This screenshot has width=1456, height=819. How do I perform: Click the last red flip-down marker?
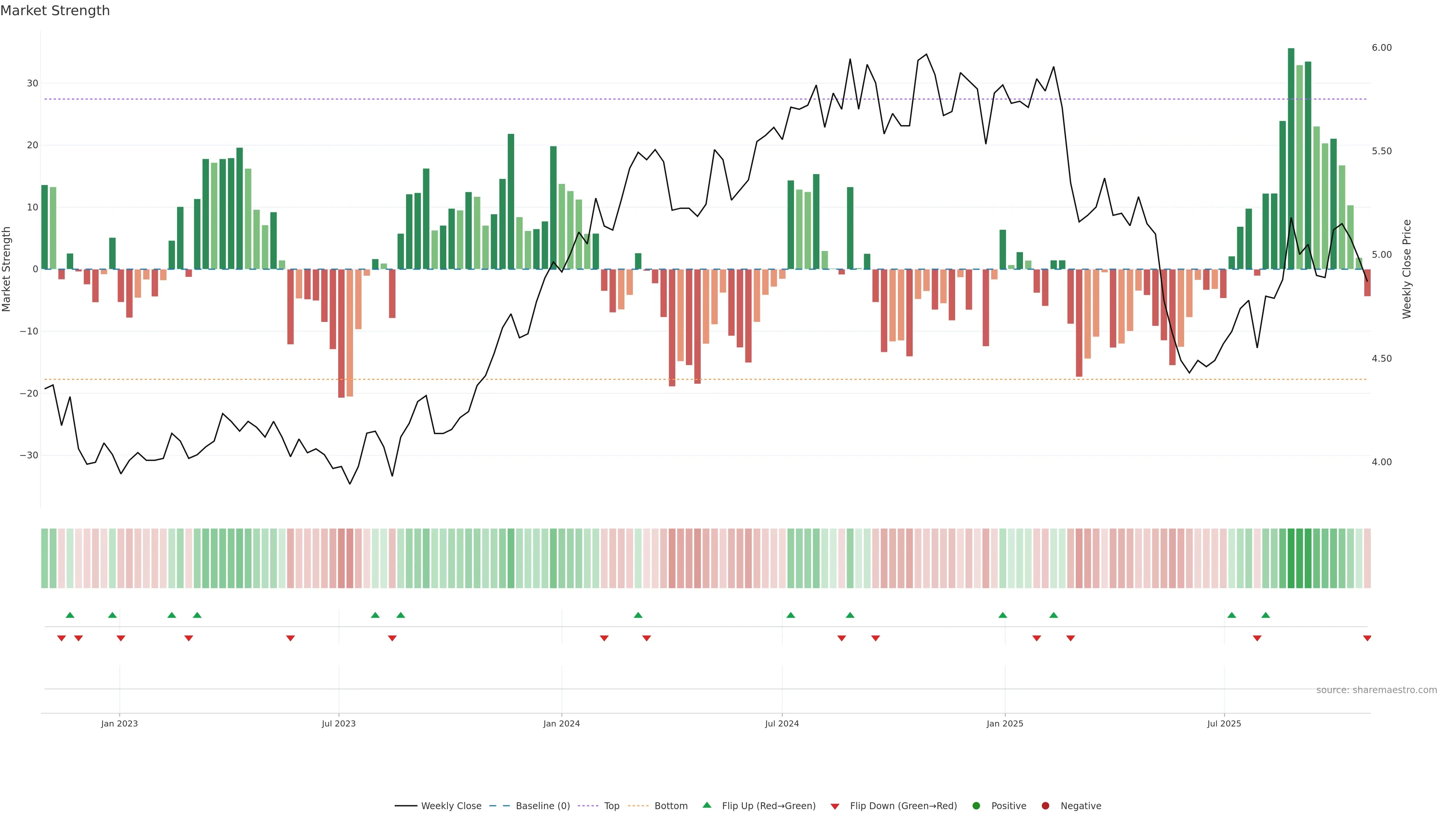1367,638
